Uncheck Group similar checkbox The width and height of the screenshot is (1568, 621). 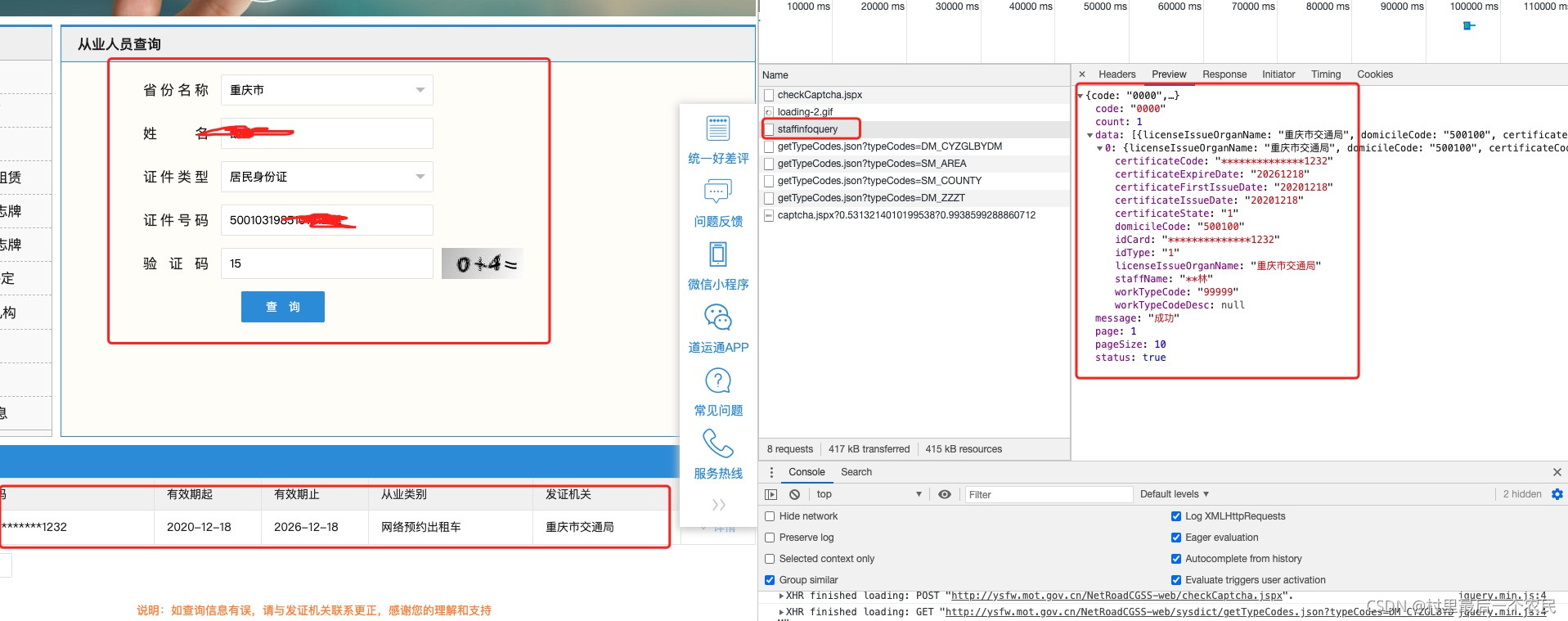[770, 580]
